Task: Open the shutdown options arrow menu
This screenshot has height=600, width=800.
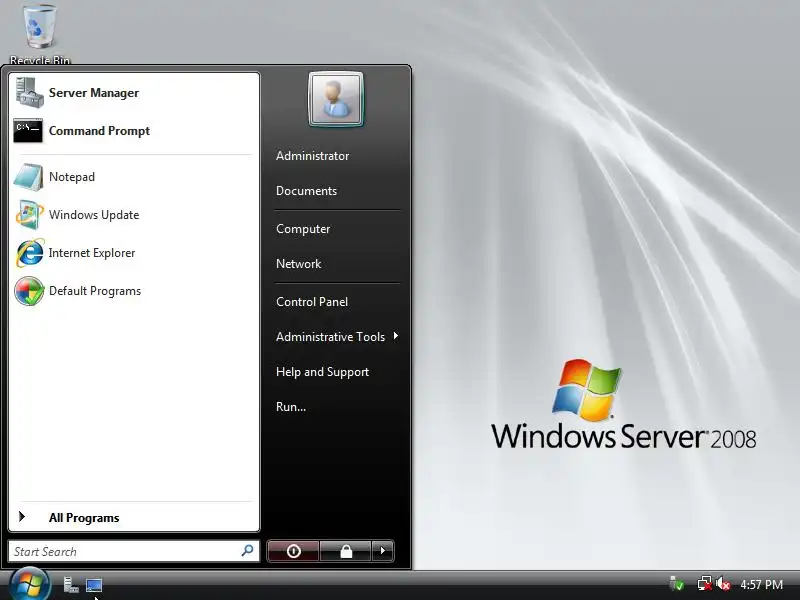Action: point(383,551)
